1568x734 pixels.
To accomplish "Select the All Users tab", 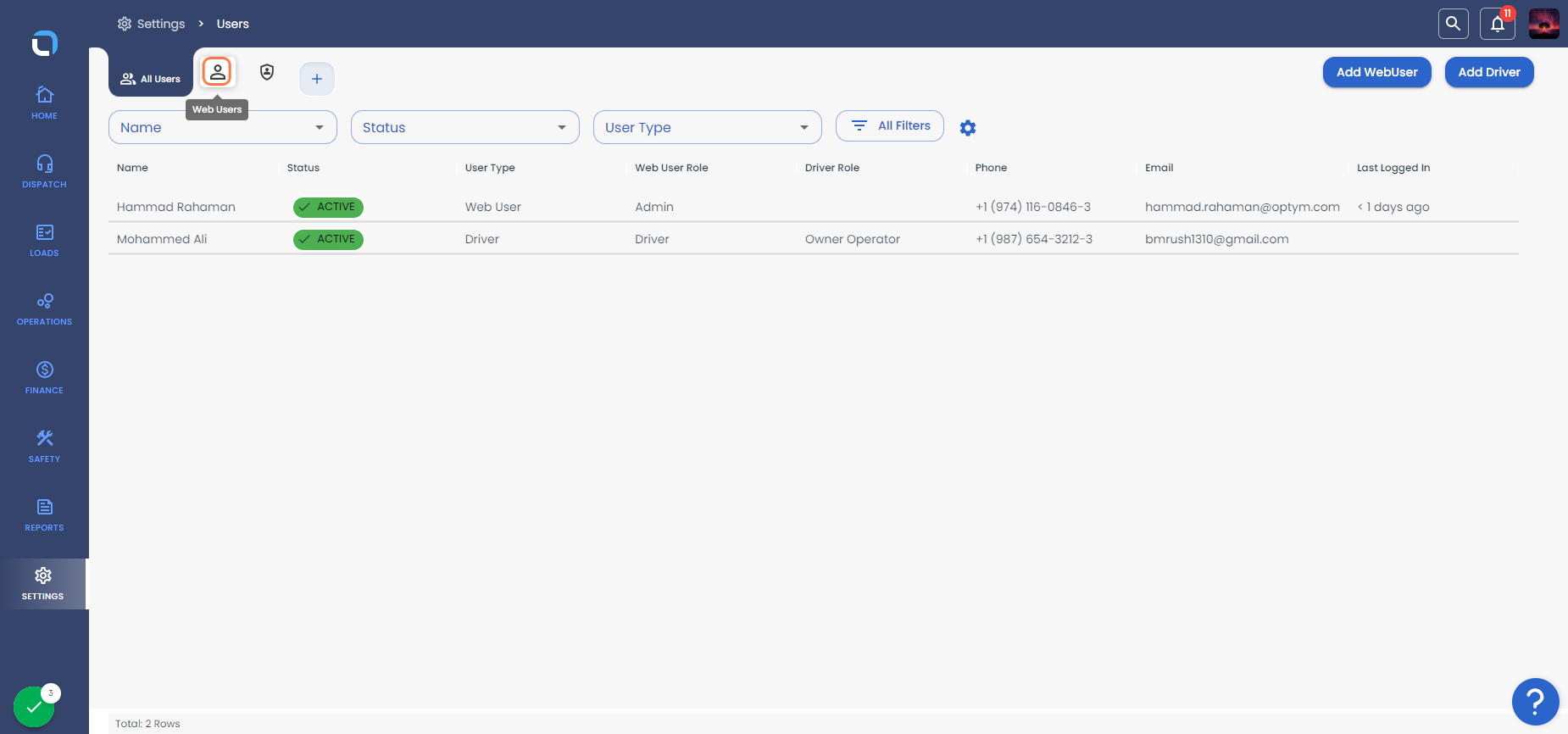I will [x=151, y=79].
